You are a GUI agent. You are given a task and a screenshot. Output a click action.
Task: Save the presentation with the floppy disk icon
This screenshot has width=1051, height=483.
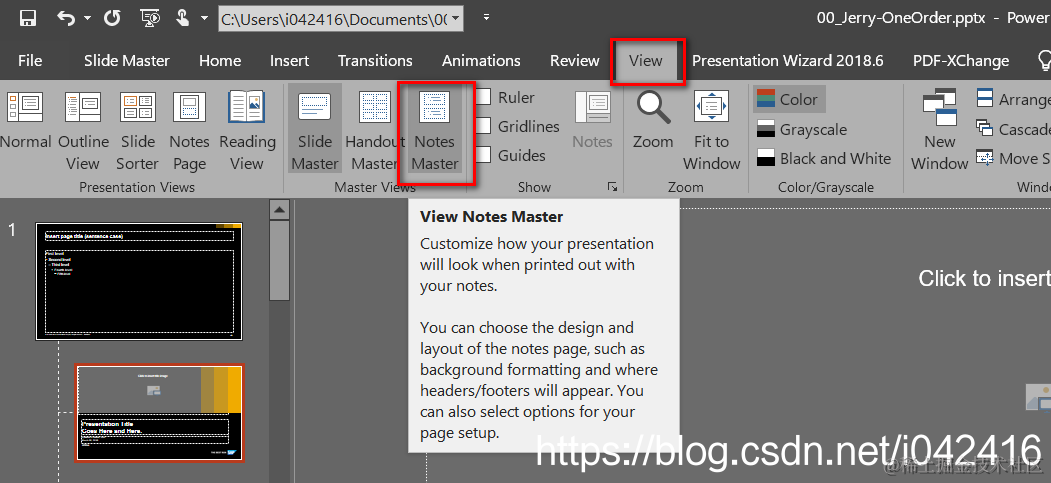27,18
